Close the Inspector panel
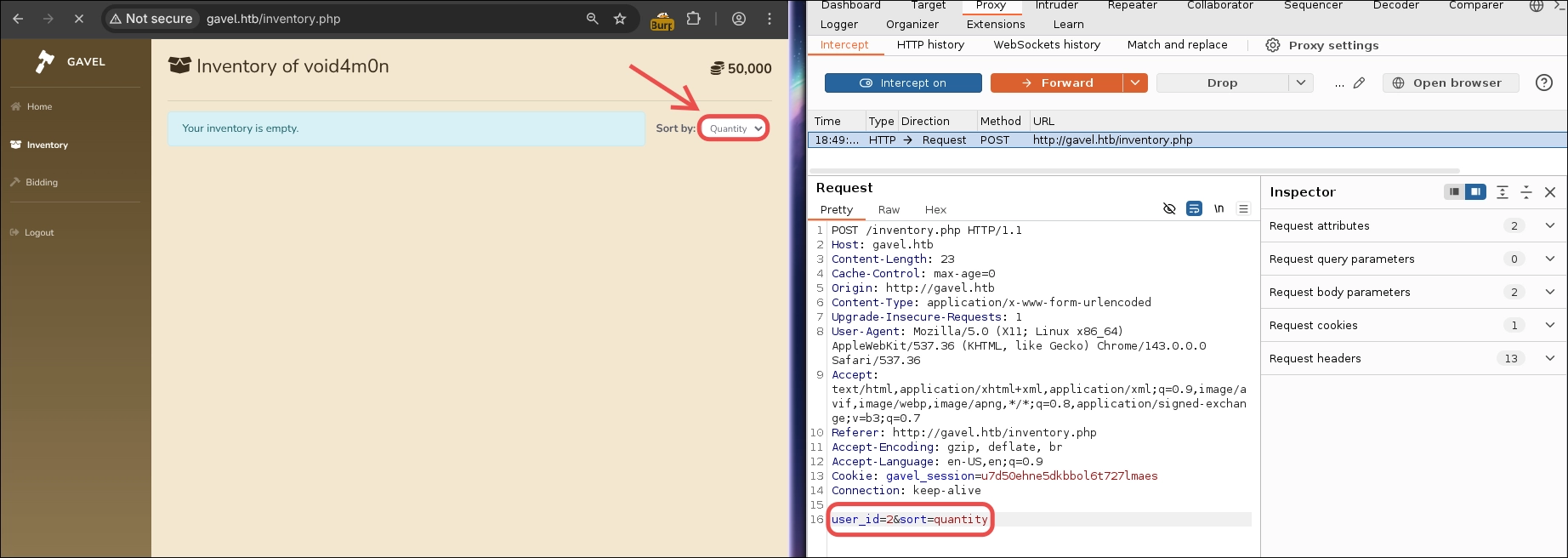The height and width of the screenshot is (558, 1568). [1550, 192]
